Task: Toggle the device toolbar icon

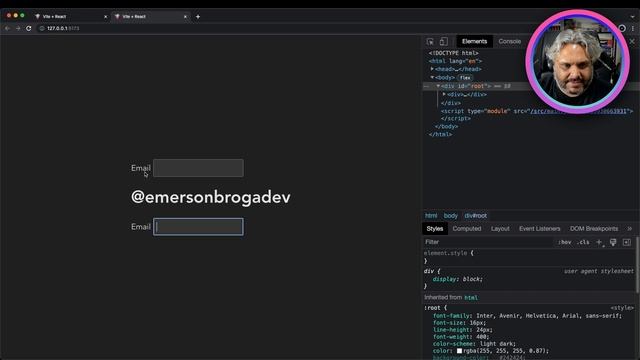Action: point(444,42)
